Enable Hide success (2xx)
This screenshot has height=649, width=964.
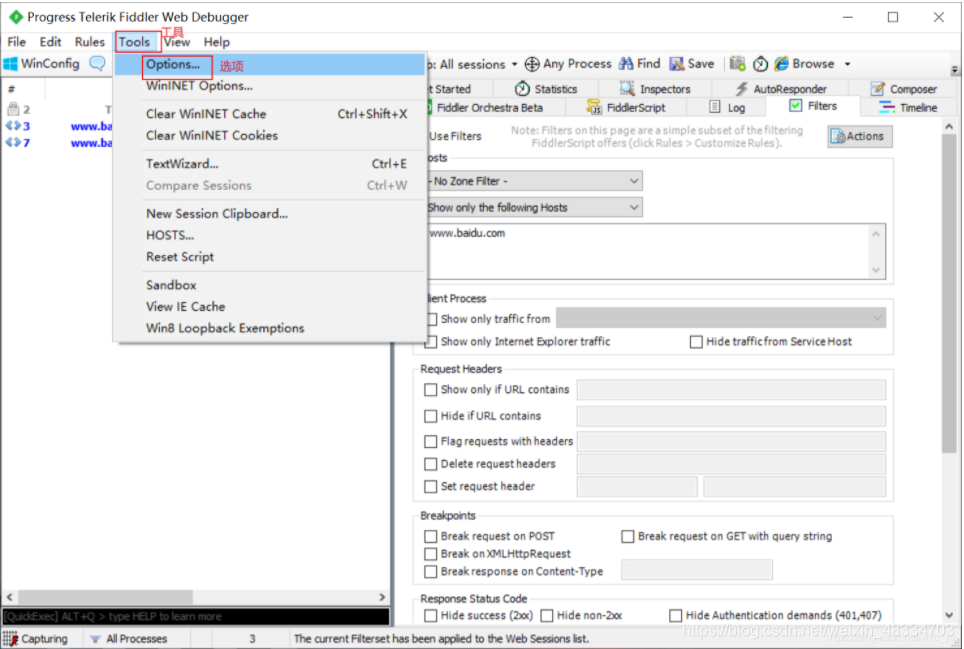coord(430,615)
